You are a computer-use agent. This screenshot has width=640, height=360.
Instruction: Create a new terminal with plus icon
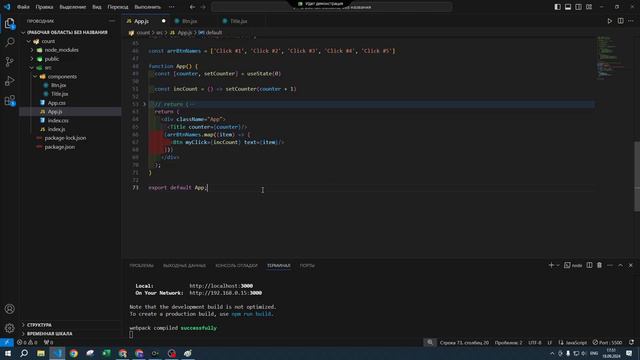point(551,265)
